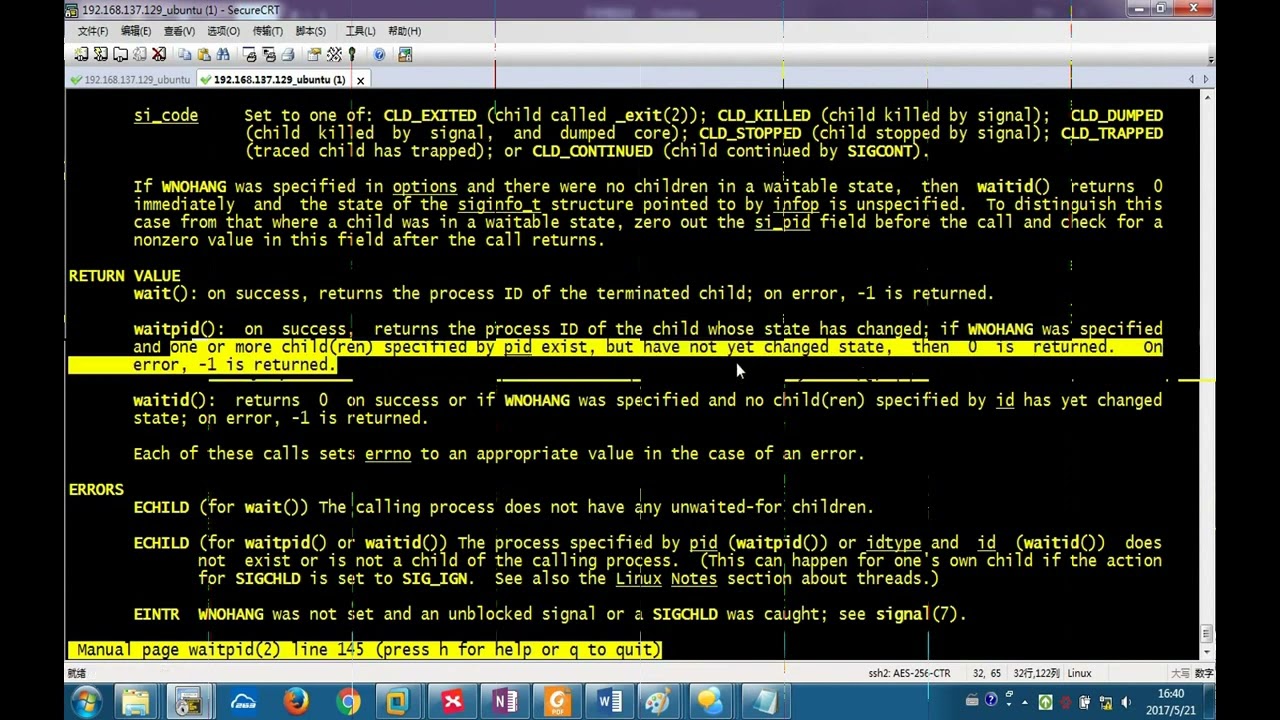Open File Explorer from the taskbar

click(135, 702)
